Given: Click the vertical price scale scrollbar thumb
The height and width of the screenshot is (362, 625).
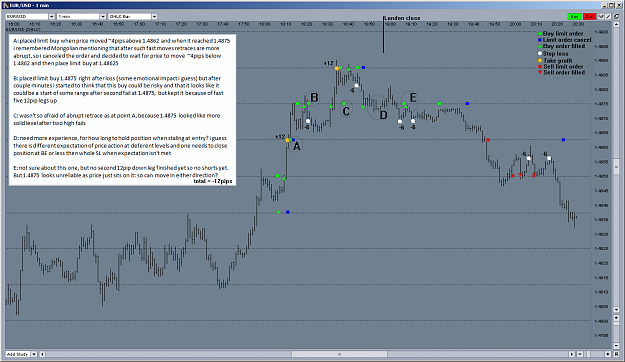Looking at the screenshot, I should tap(617, 167).
